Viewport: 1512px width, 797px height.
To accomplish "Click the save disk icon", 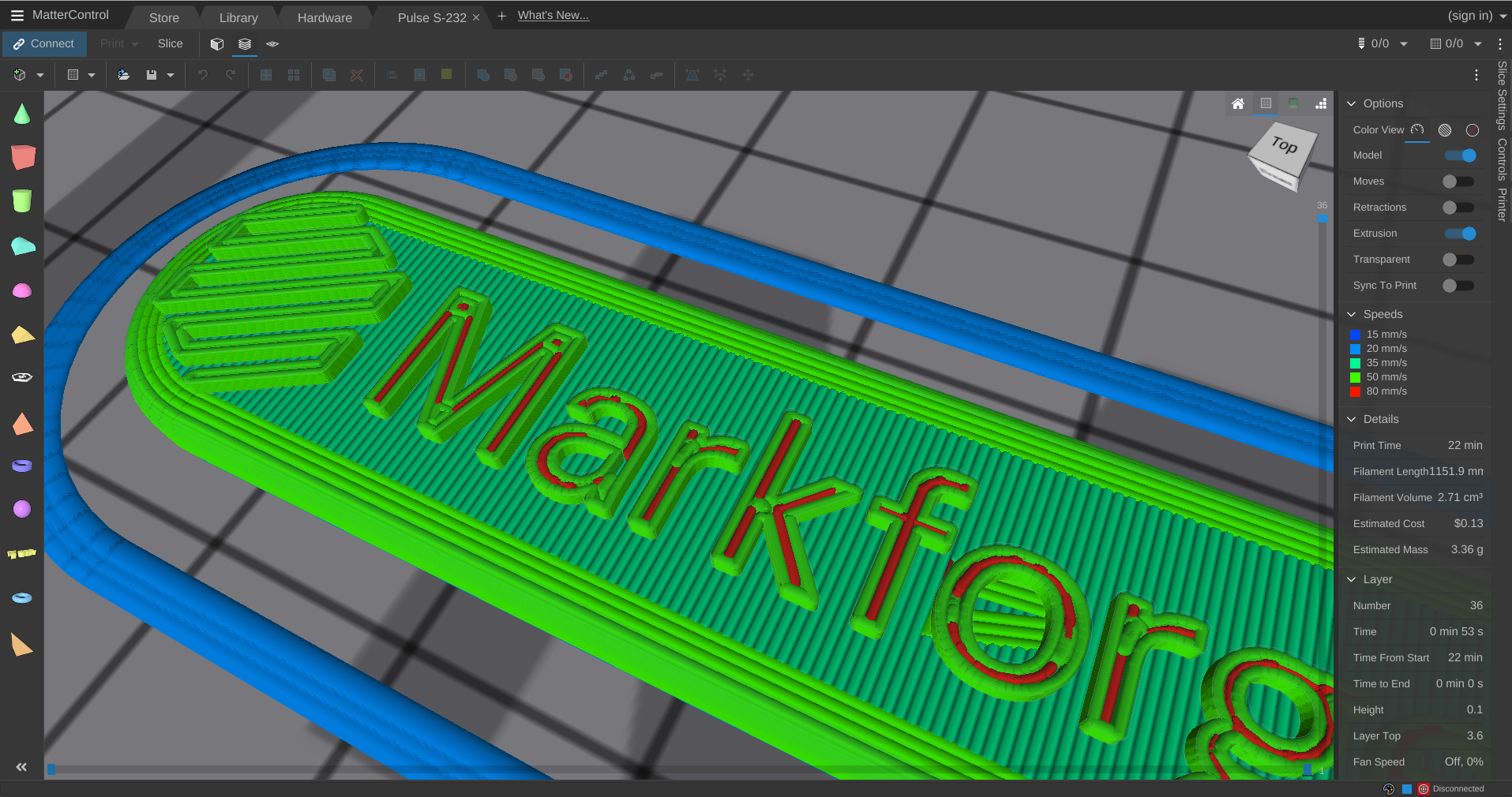I will [152, 75].
